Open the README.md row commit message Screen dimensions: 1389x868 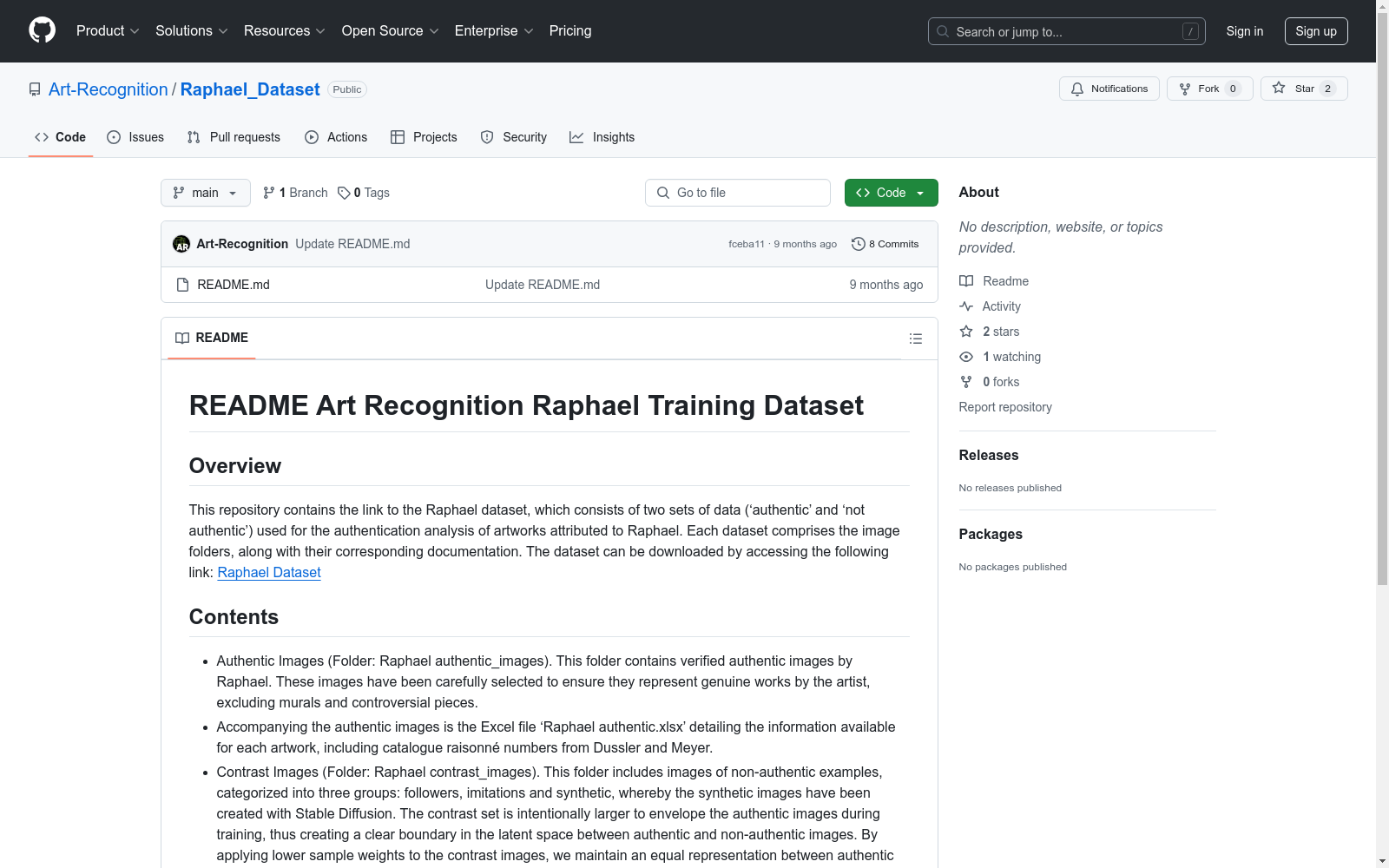[543, 285]
